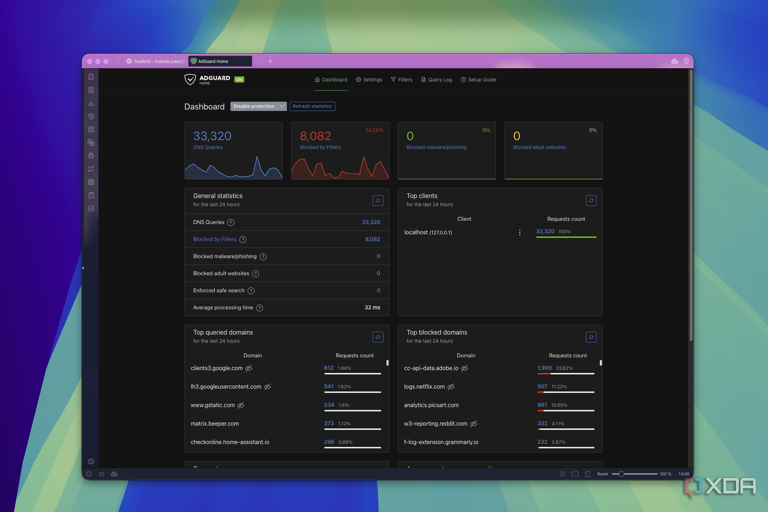
Task: Open the History panel in the sidebar
Action: coord(91,117)
